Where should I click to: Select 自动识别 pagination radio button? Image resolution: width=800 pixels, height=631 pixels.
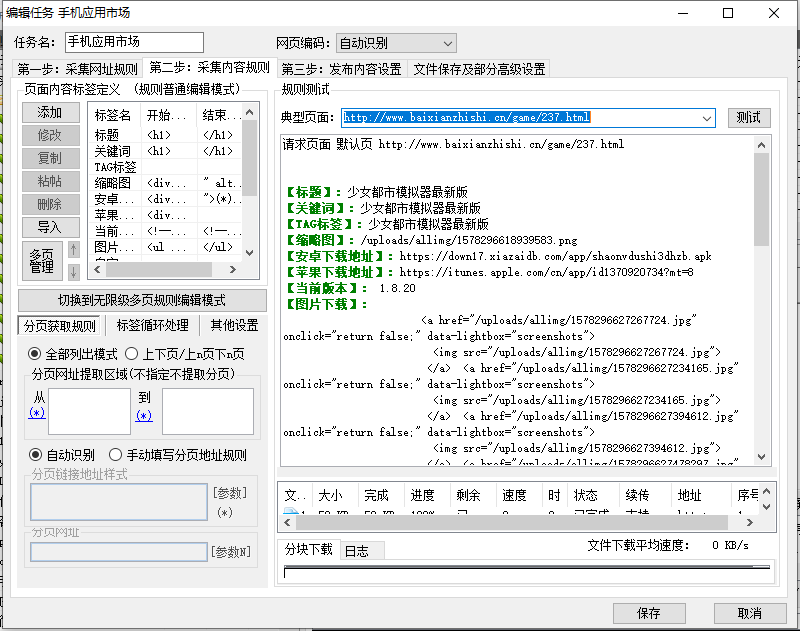[62, 455]
